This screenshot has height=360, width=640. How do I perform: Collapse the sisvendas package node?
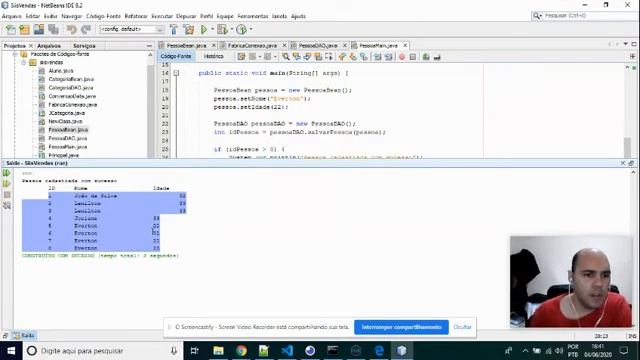[x=24, y=62]
